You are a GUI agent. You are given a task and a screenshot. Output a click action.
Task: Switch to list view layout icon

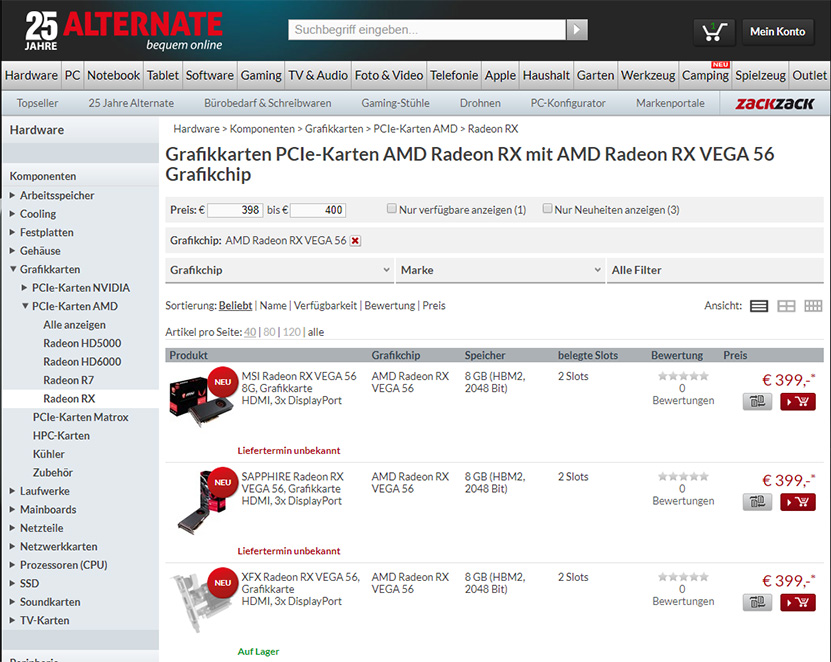pyautogui.click(x=759, y=306)
